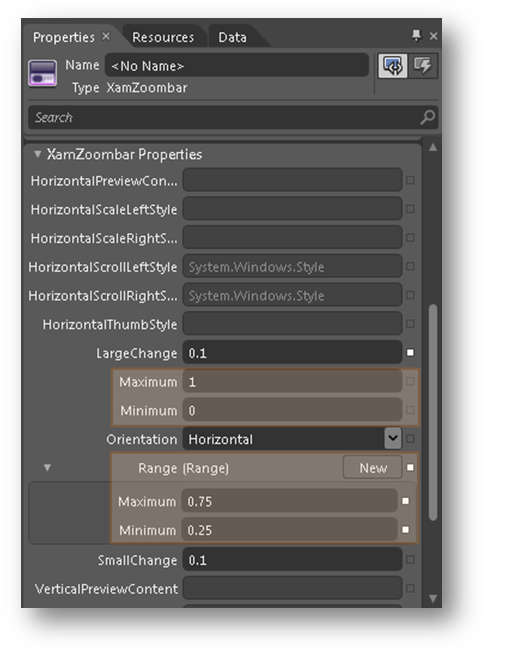This screenshot has width=512, height=656.
Task: Click the HorizontalThumbStyle value field
Action: tap(292, 323)
